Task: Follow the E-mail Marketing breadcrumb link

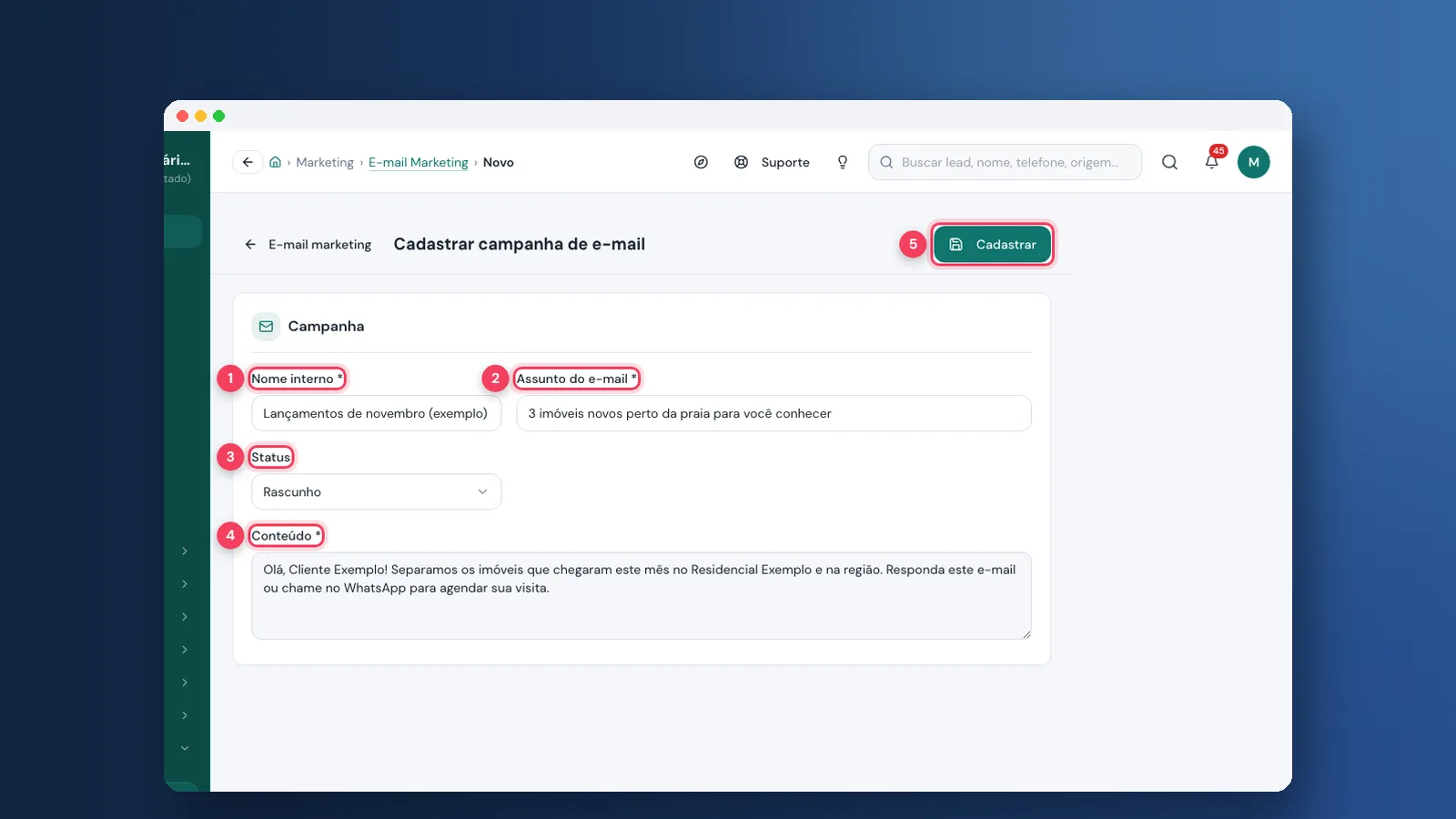Action: 419,162
